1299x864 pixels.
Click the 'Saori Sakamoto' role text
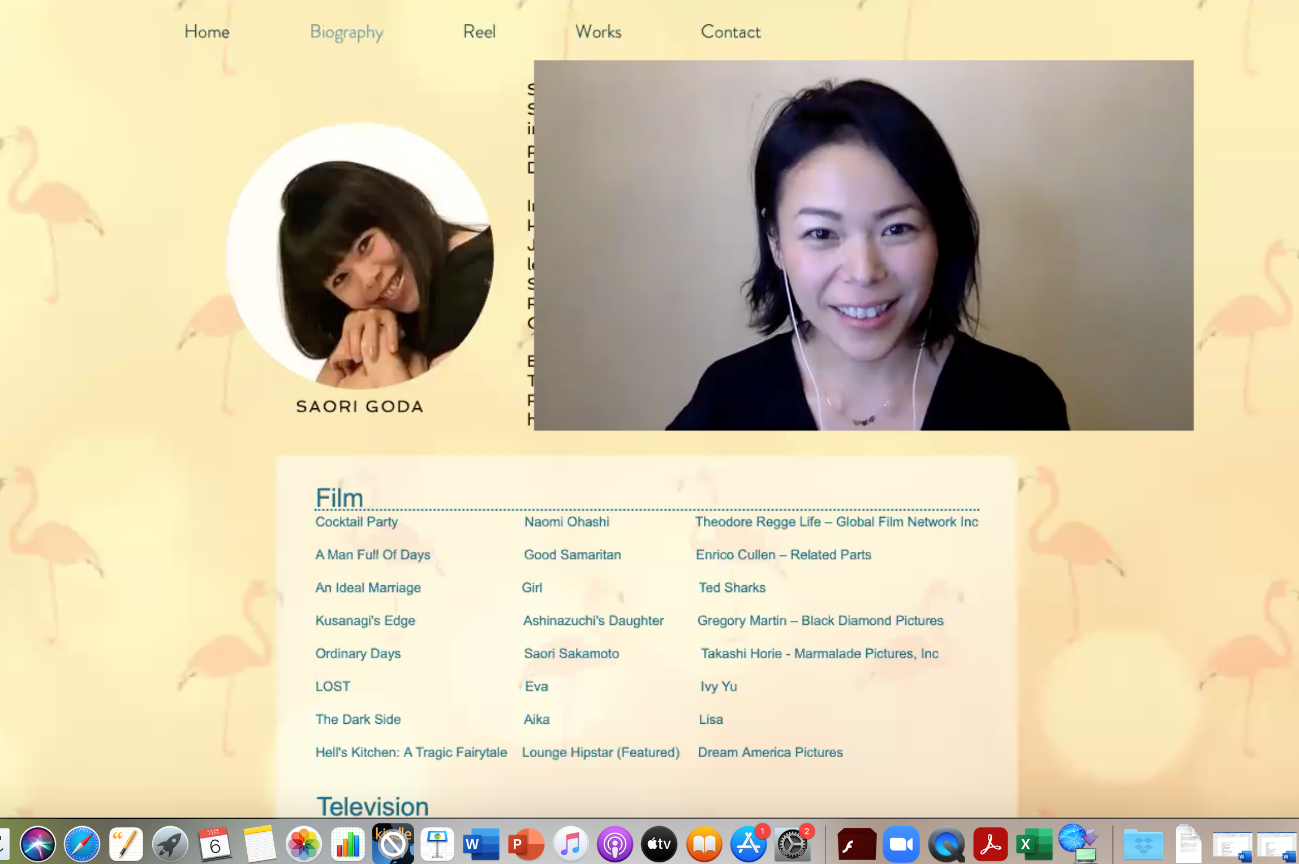click(x=571, y=654)
